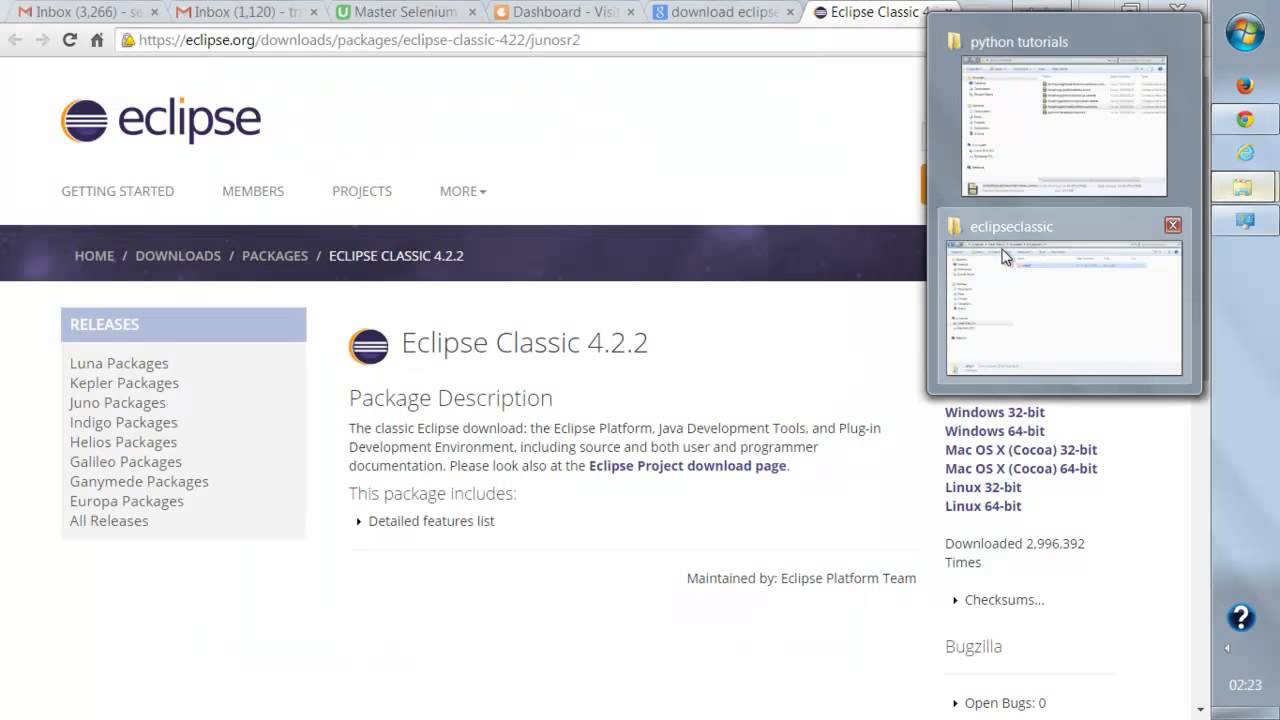Open Europa Packages link

(127, 501)
